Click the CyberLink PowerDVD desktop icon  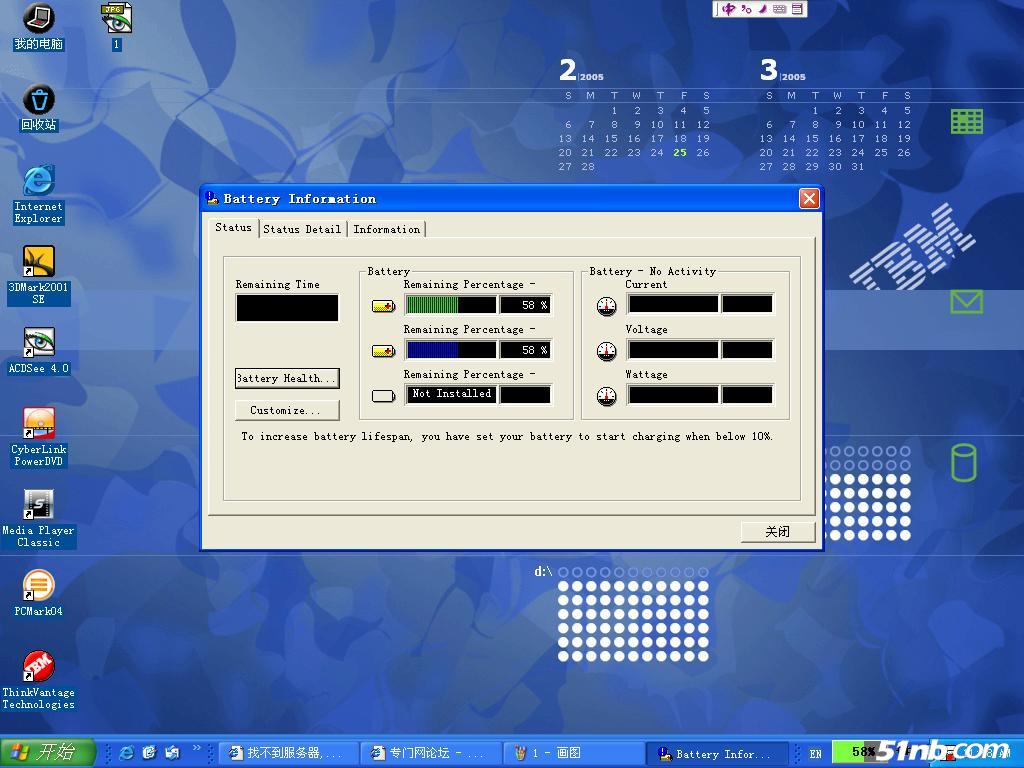click(38, 424)
